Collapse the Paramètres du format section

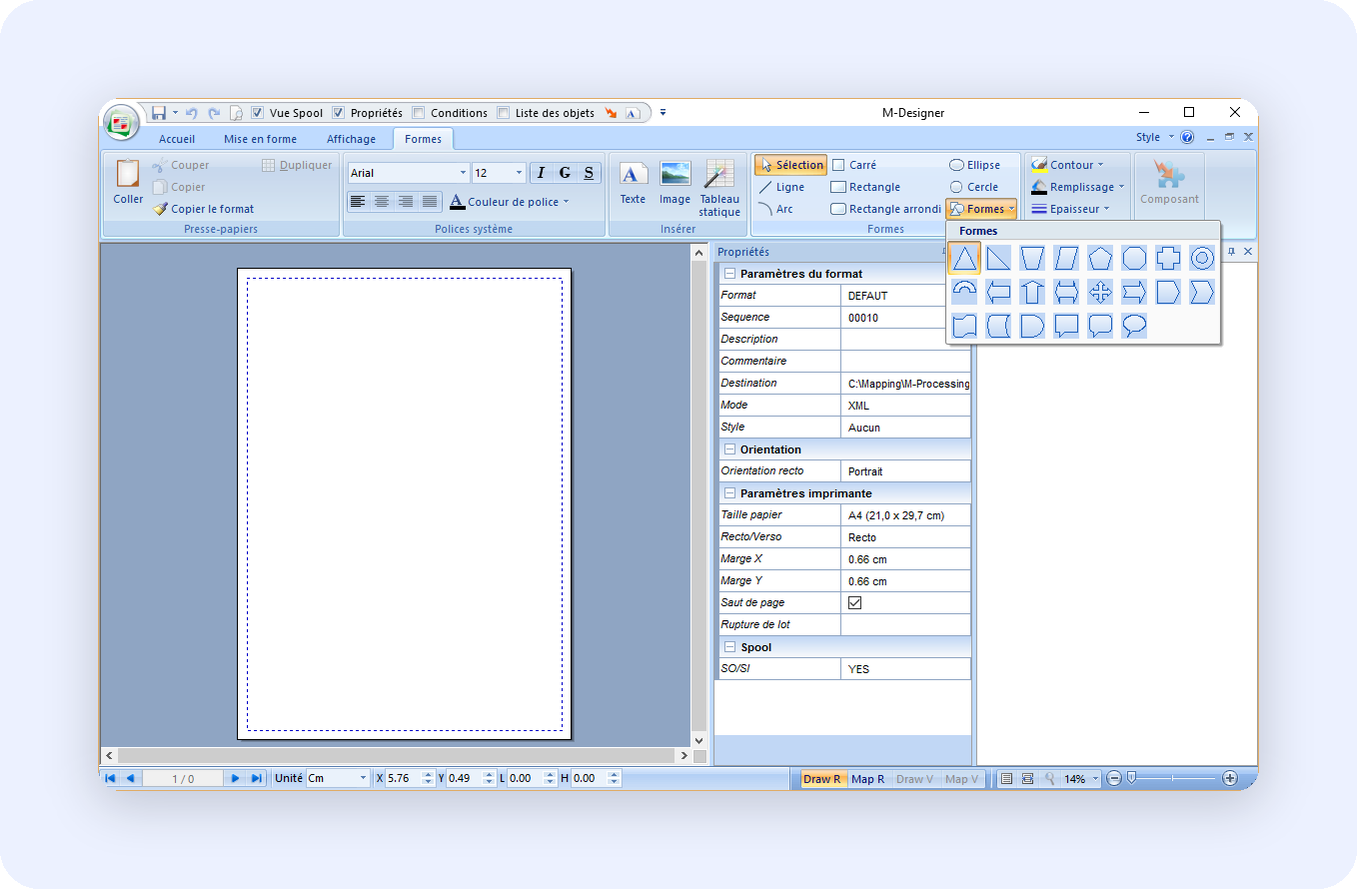730,273
